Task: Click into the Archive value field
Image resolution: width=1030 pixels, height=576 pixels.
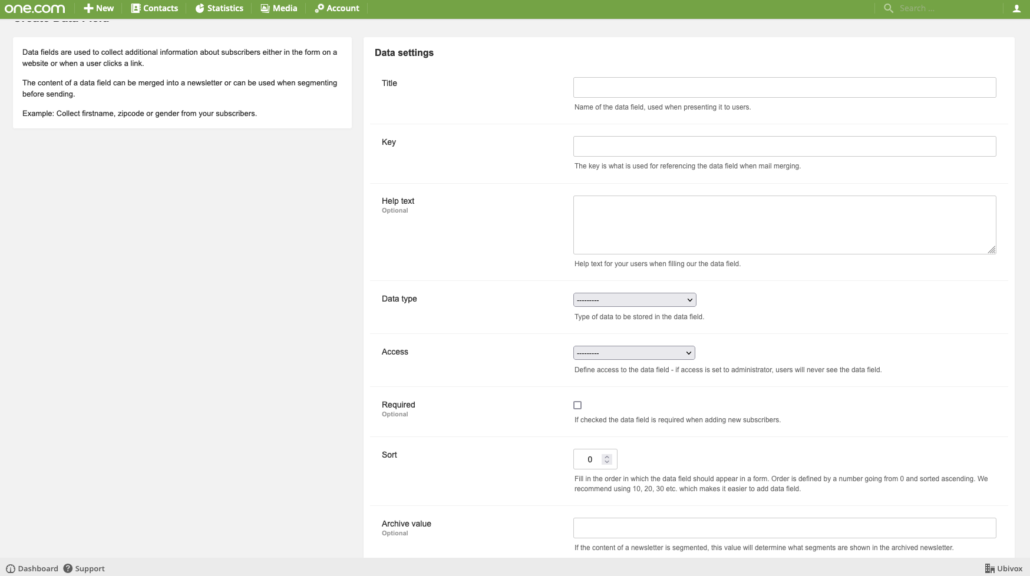Action: click(784, 528)
